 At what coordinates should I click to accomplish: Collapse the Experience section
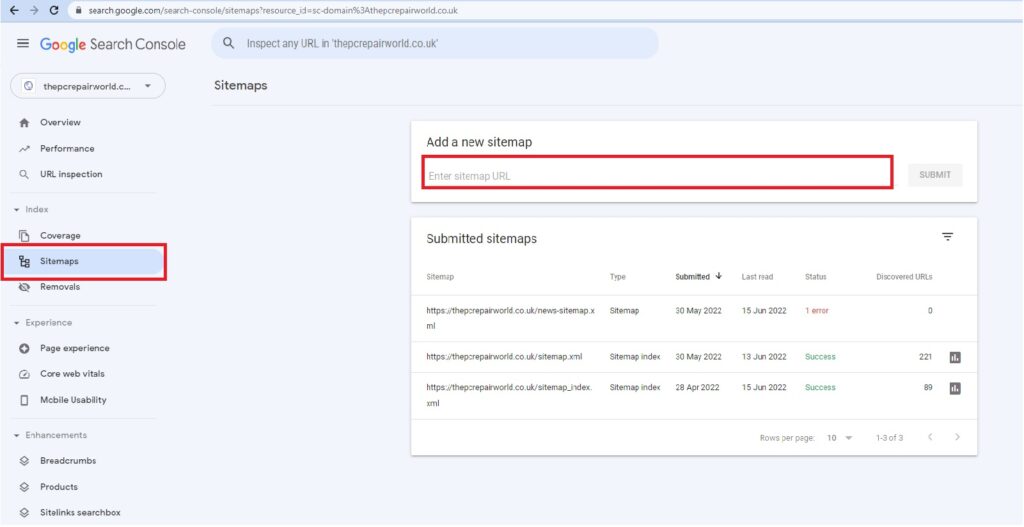(x=17, y=323)
